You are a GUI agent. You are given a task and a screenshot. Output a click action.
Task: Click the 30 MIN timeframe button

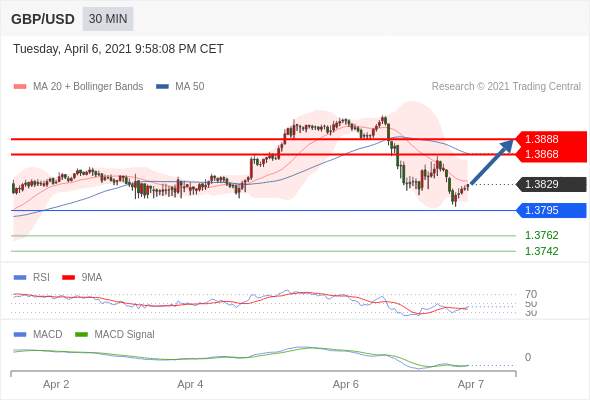coord(108,19)
